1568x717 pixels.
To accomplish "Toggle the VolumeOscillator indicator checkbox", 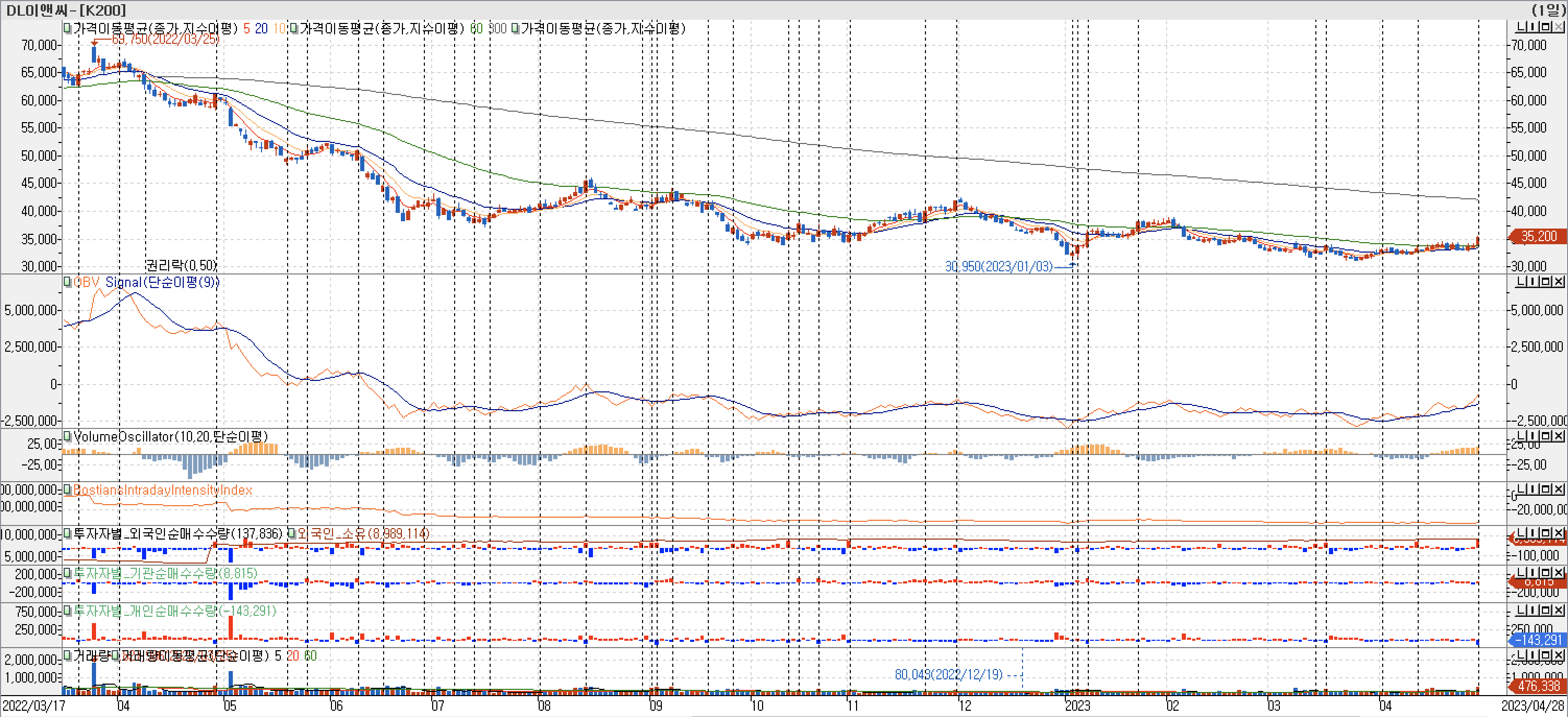I will click(67, 436).
